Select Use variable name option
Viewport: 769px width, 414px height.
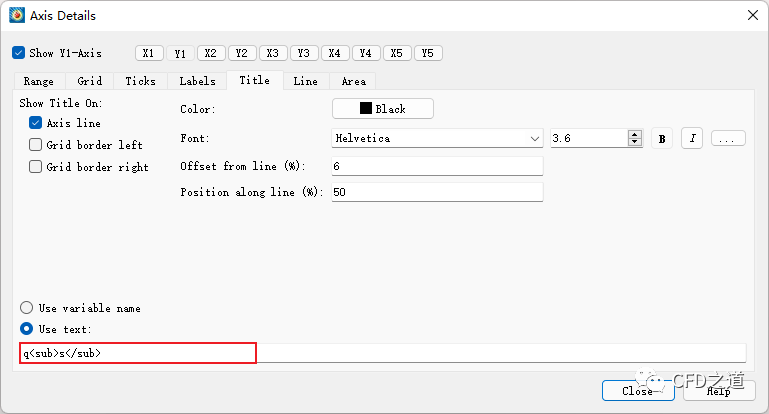point(27,308)
